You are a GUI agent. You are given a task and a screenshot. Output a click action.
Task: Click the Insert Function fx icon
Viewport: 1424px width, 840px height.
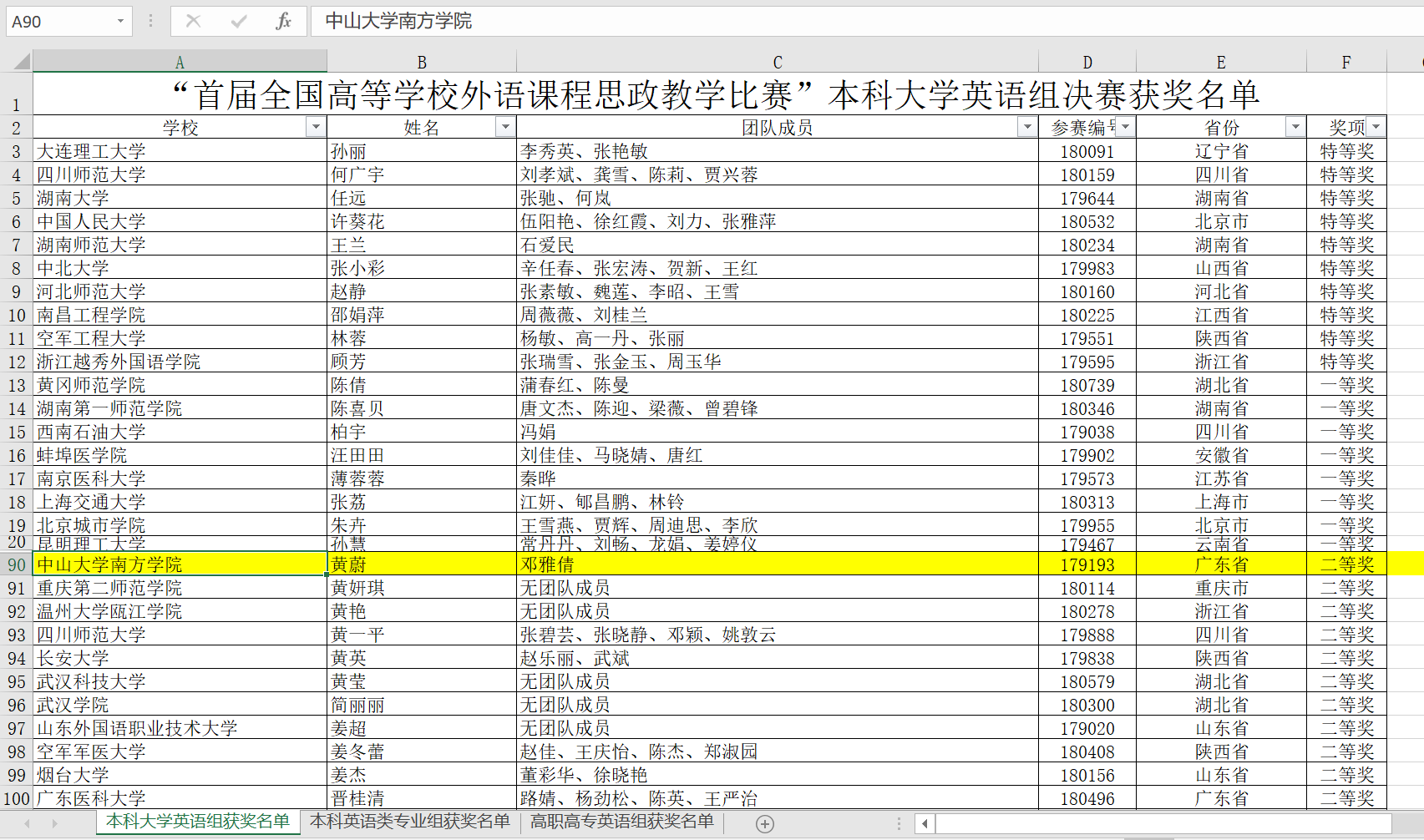click(x=283, y=21)
